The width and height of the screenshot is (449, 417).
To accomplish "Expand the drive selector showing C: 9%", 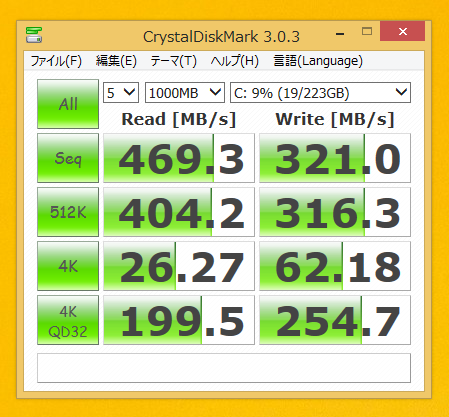I will pyautogui.click(x=320, y=93).
